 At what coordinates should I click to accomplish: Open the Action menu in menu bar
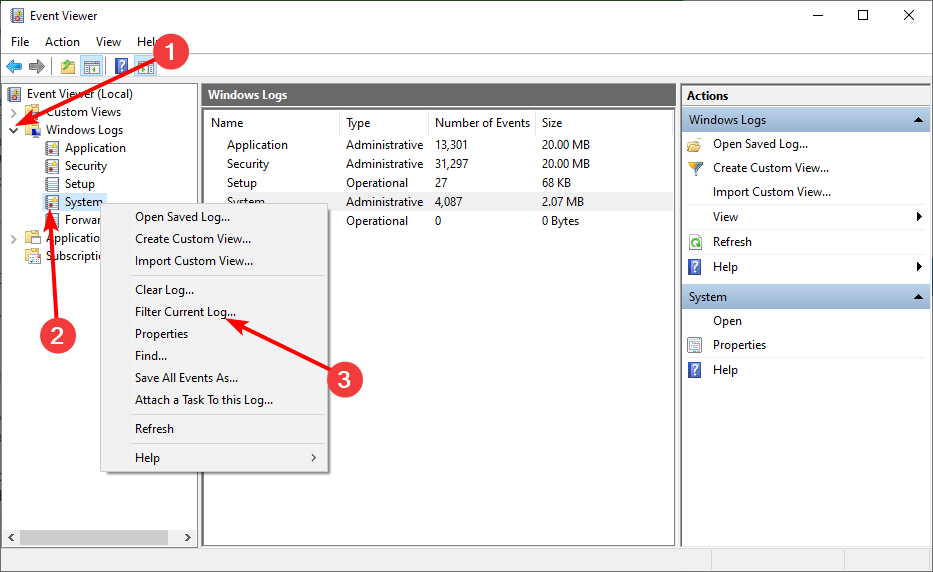(x=62, y=41)
